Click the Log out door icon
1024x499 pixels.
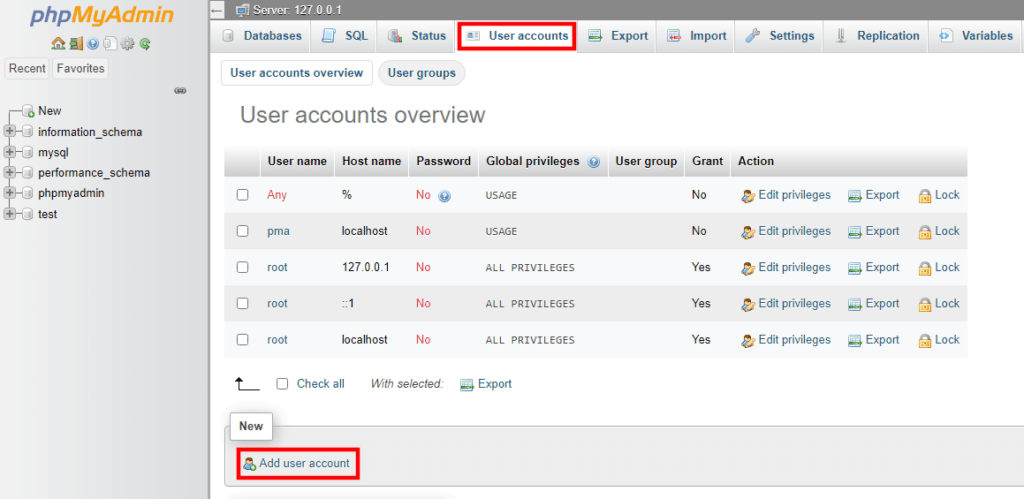click(75, 44)
